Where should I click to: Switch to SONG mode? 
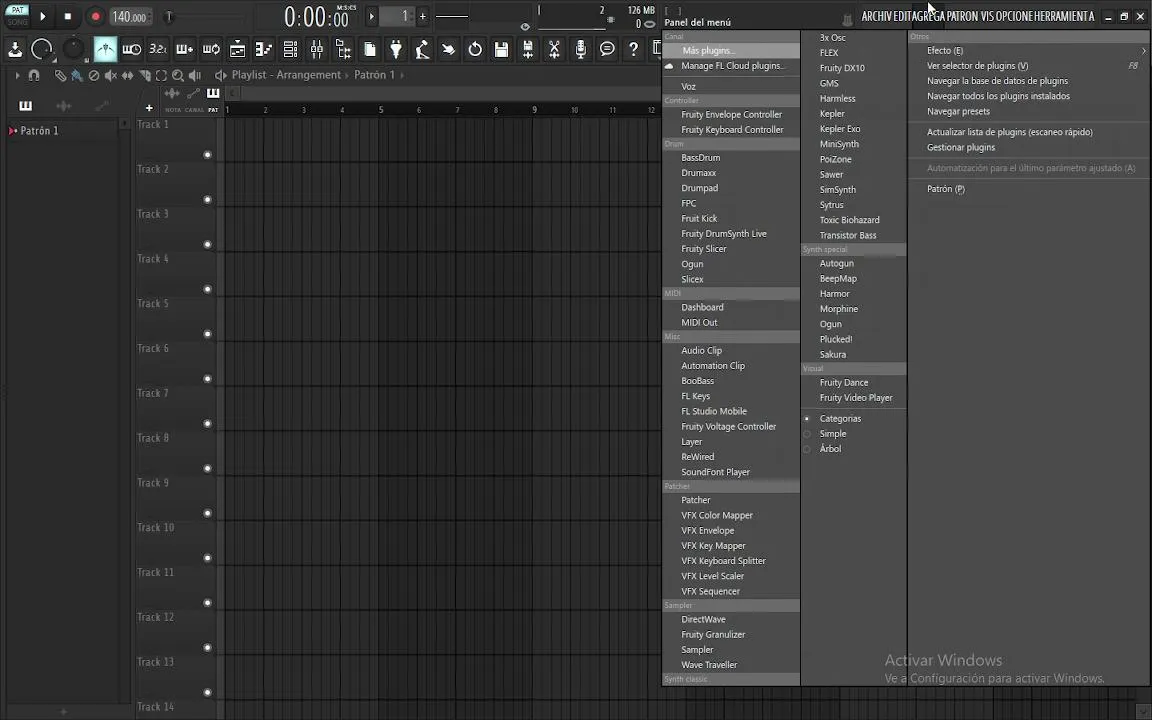click(17, 23)
